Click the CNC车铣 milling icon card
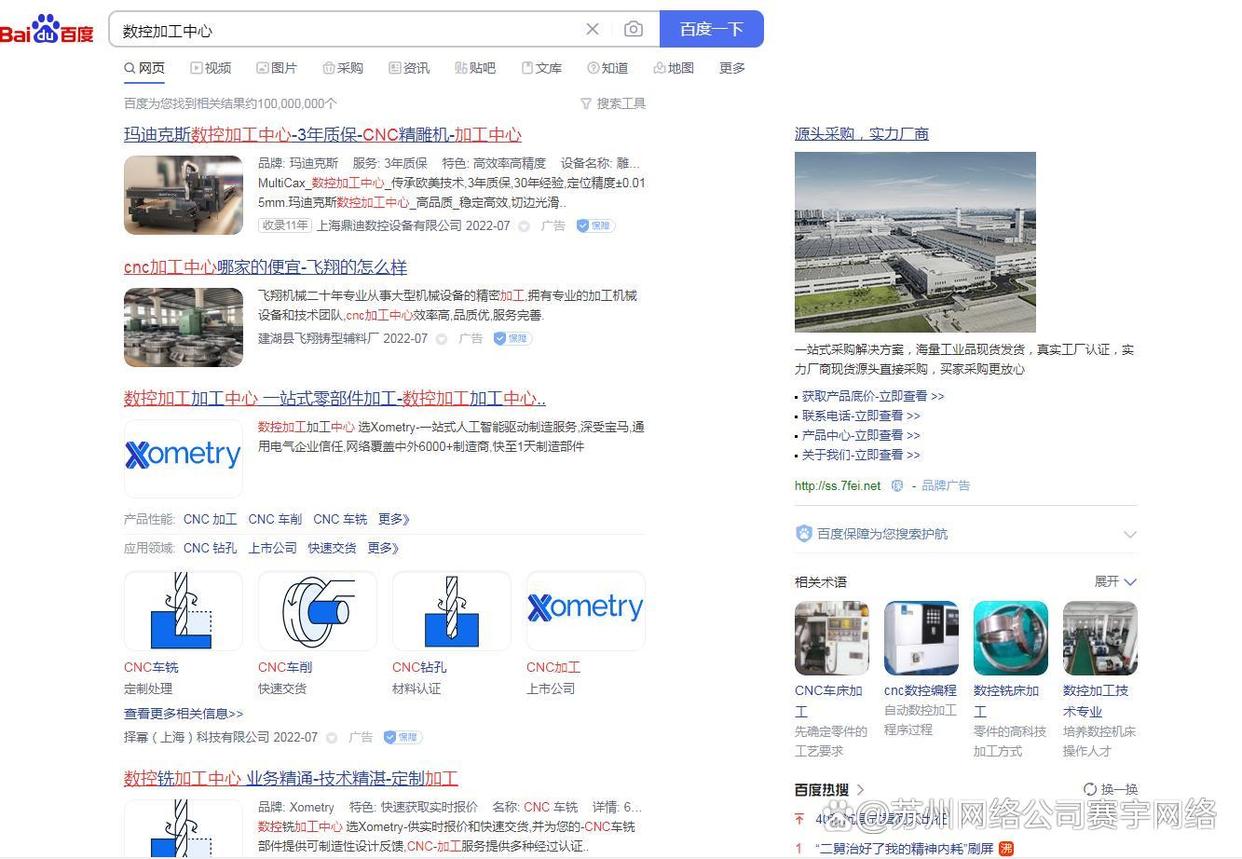Viewport: 1242px width, 859px height. 183,611
